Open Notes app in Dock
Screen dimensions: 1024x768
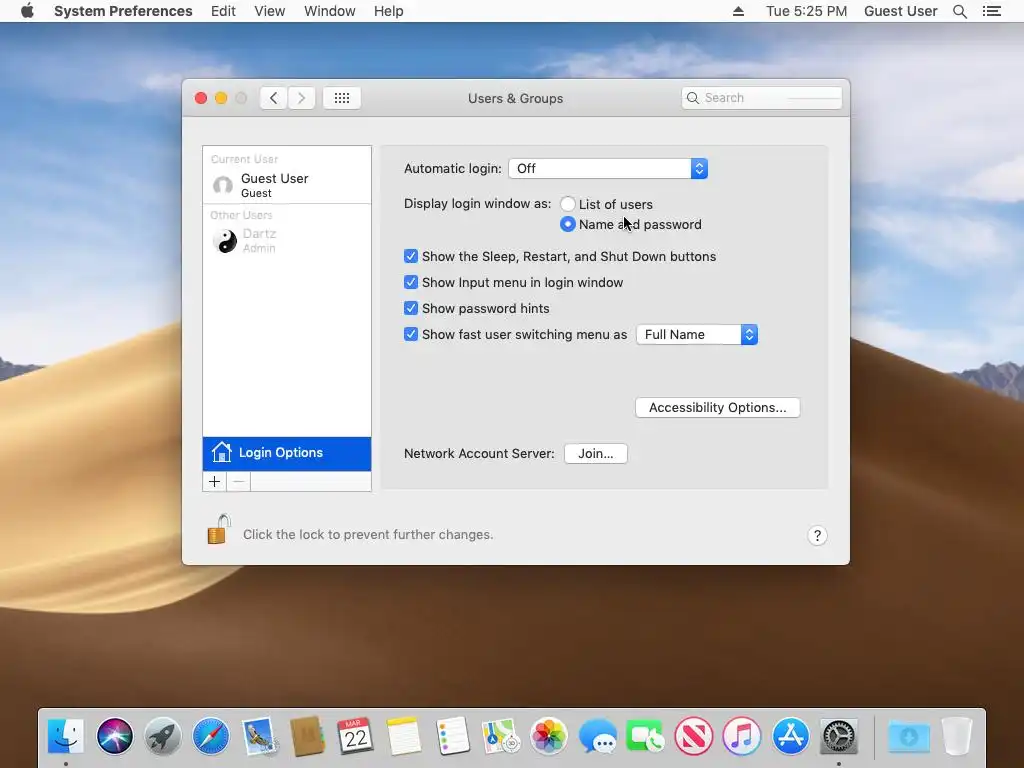pos(404,736)
